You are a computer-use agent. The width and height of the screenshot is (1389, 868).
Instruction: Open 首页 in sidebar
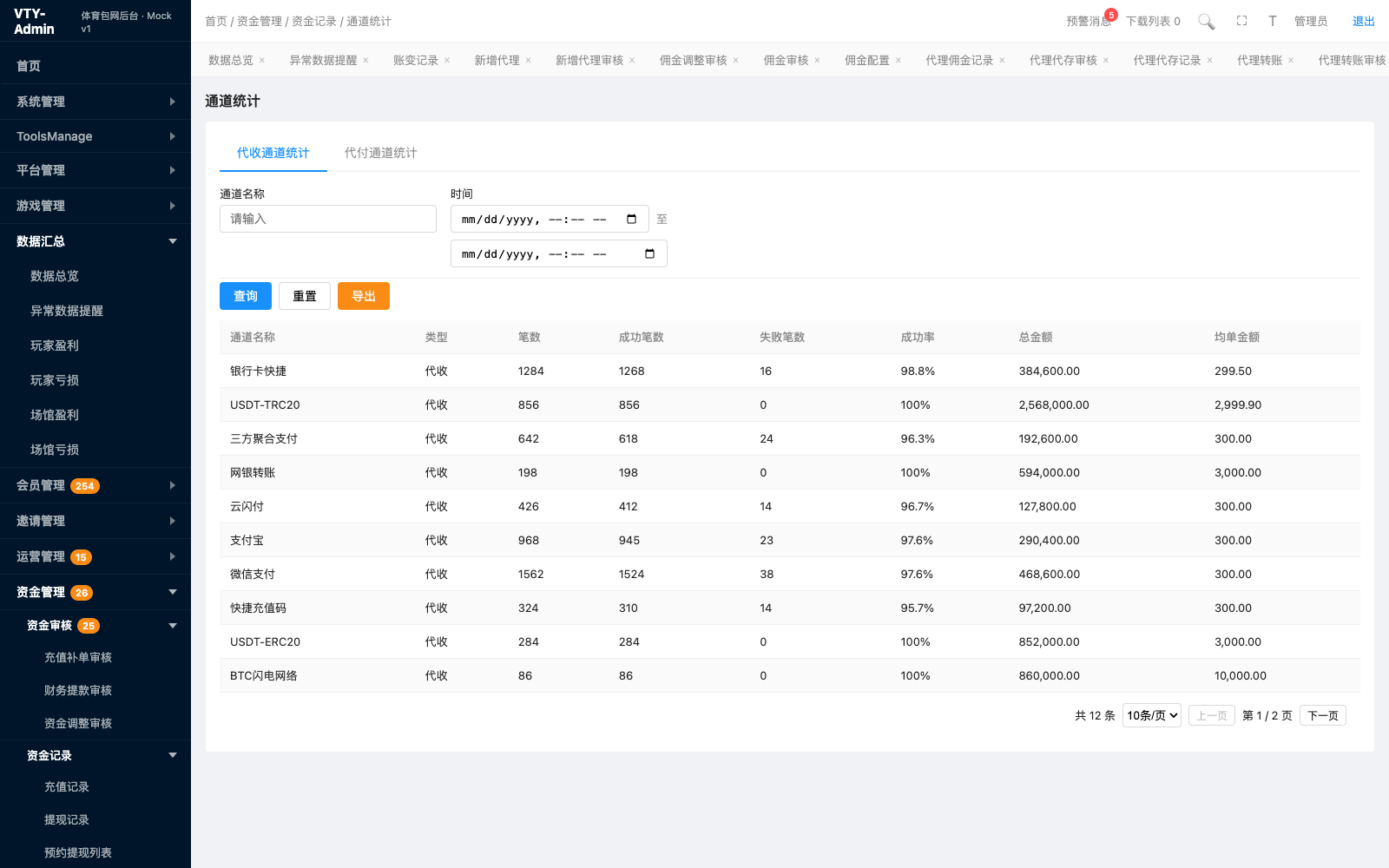point(95,66)
